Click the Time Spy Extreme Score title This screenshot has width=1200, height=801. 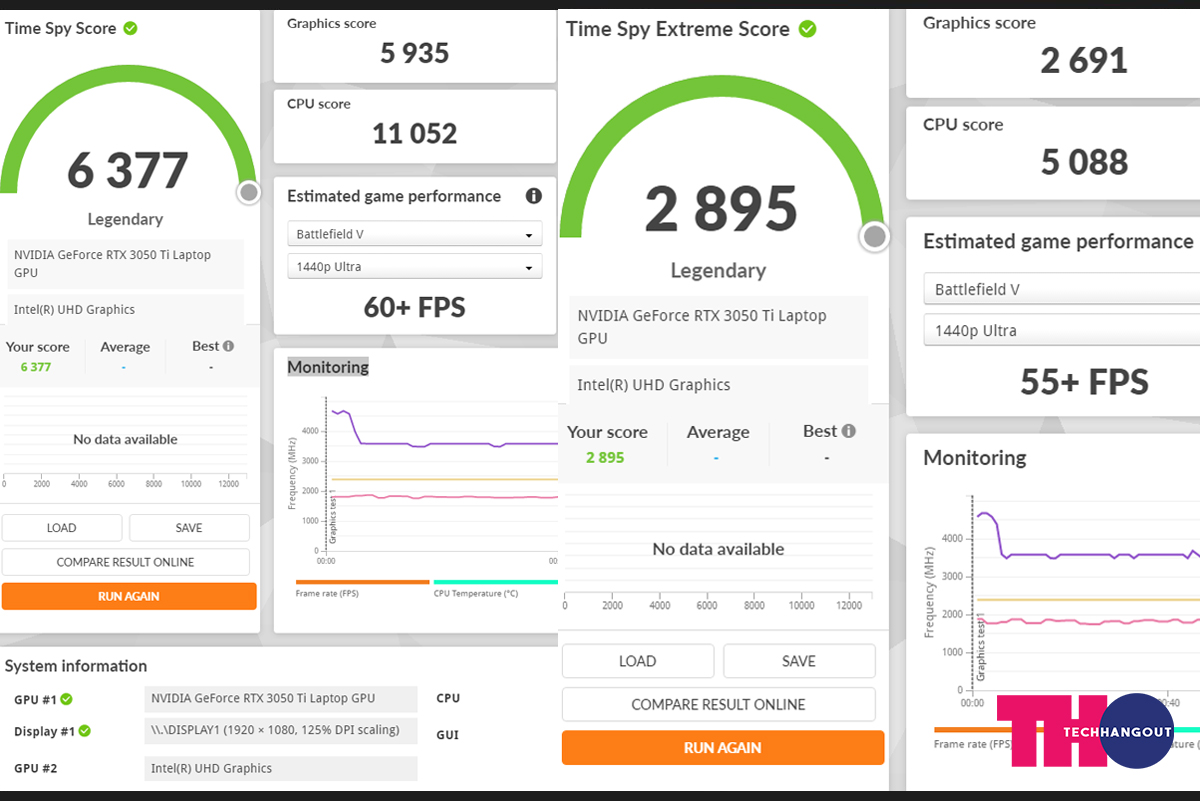click(x=678, y=29)
